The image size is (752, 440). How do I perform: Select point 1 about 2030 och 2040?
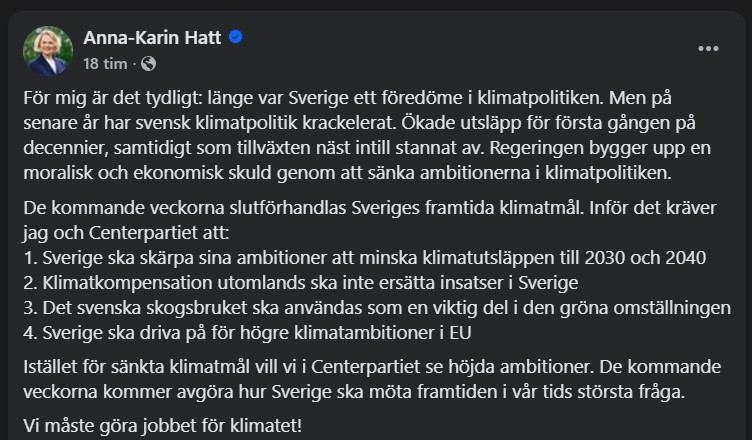coord(364,258)
